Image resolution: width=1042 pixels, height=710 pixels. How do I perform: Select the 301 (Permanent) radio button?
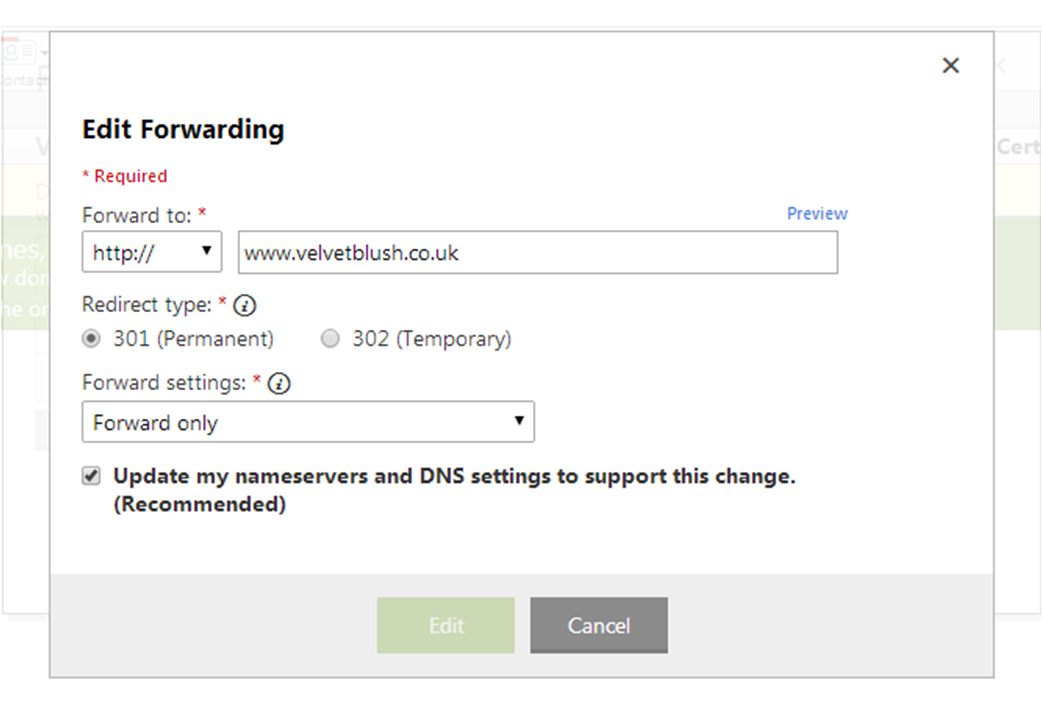[92, 339]
